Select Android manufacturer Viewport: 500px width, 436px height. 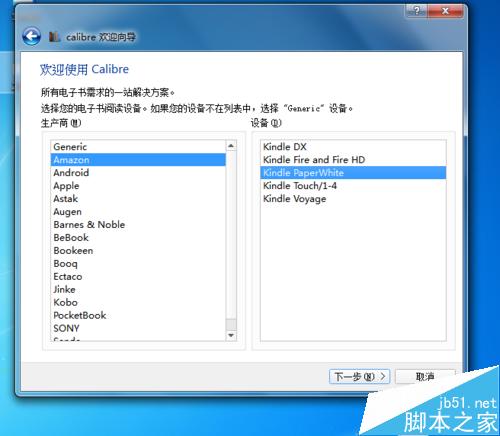pyautogui.click(x=138, y=173)
